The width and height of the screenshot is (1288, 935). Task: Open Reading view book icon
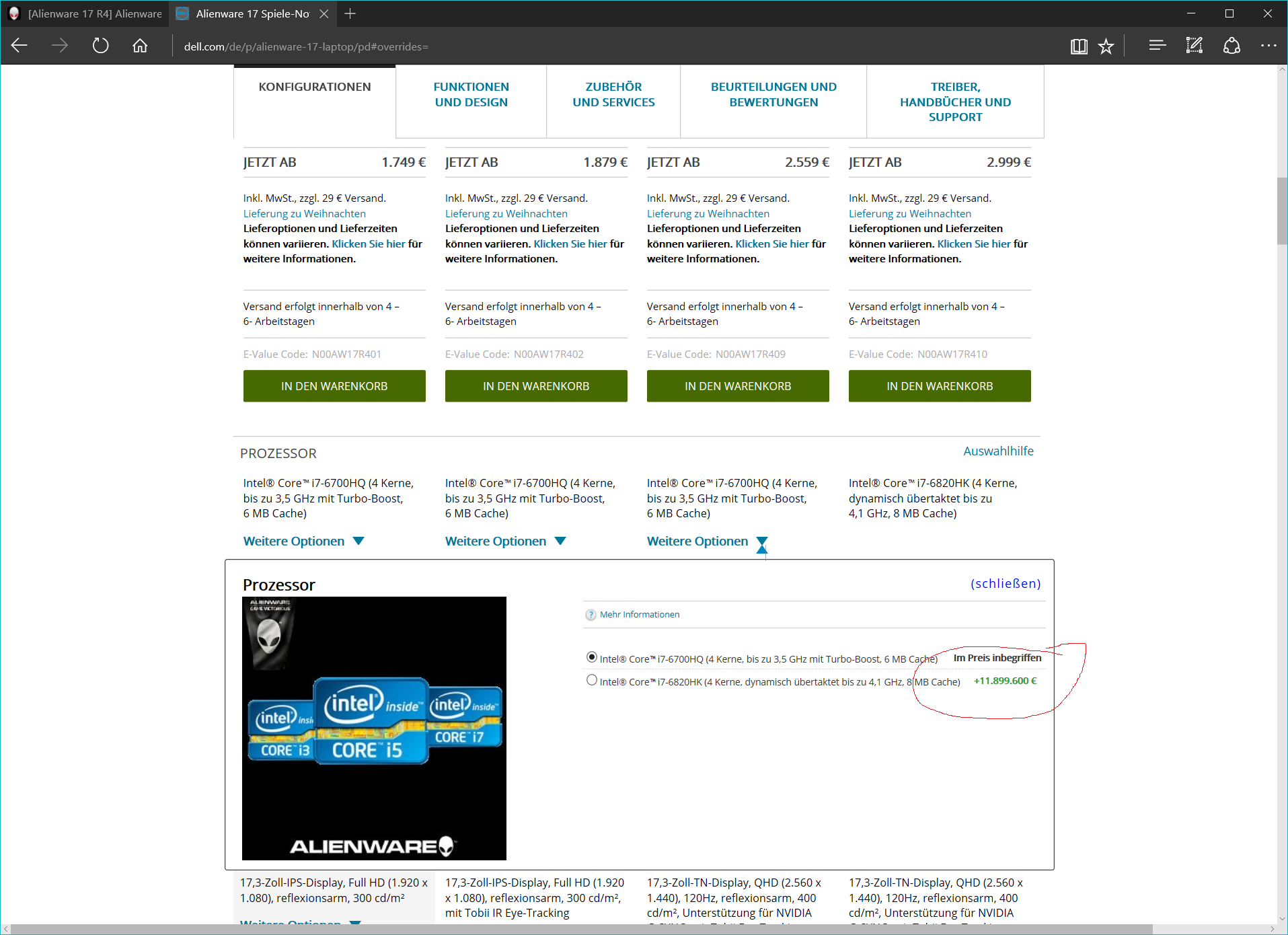click(x=1079, y=46)
